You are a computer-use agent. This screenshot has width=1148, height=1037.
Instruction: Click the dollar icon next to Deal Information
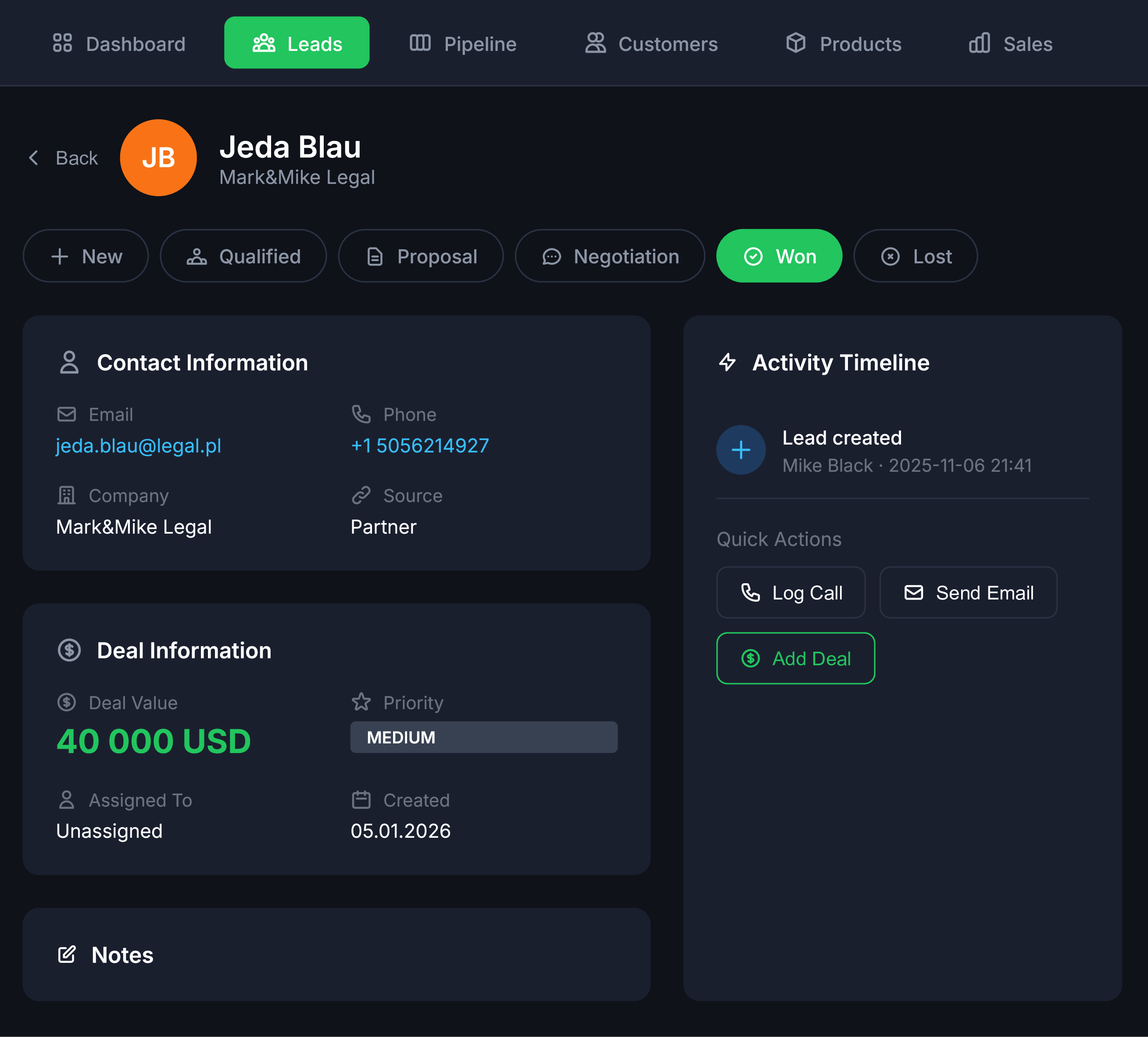(69, 650)
